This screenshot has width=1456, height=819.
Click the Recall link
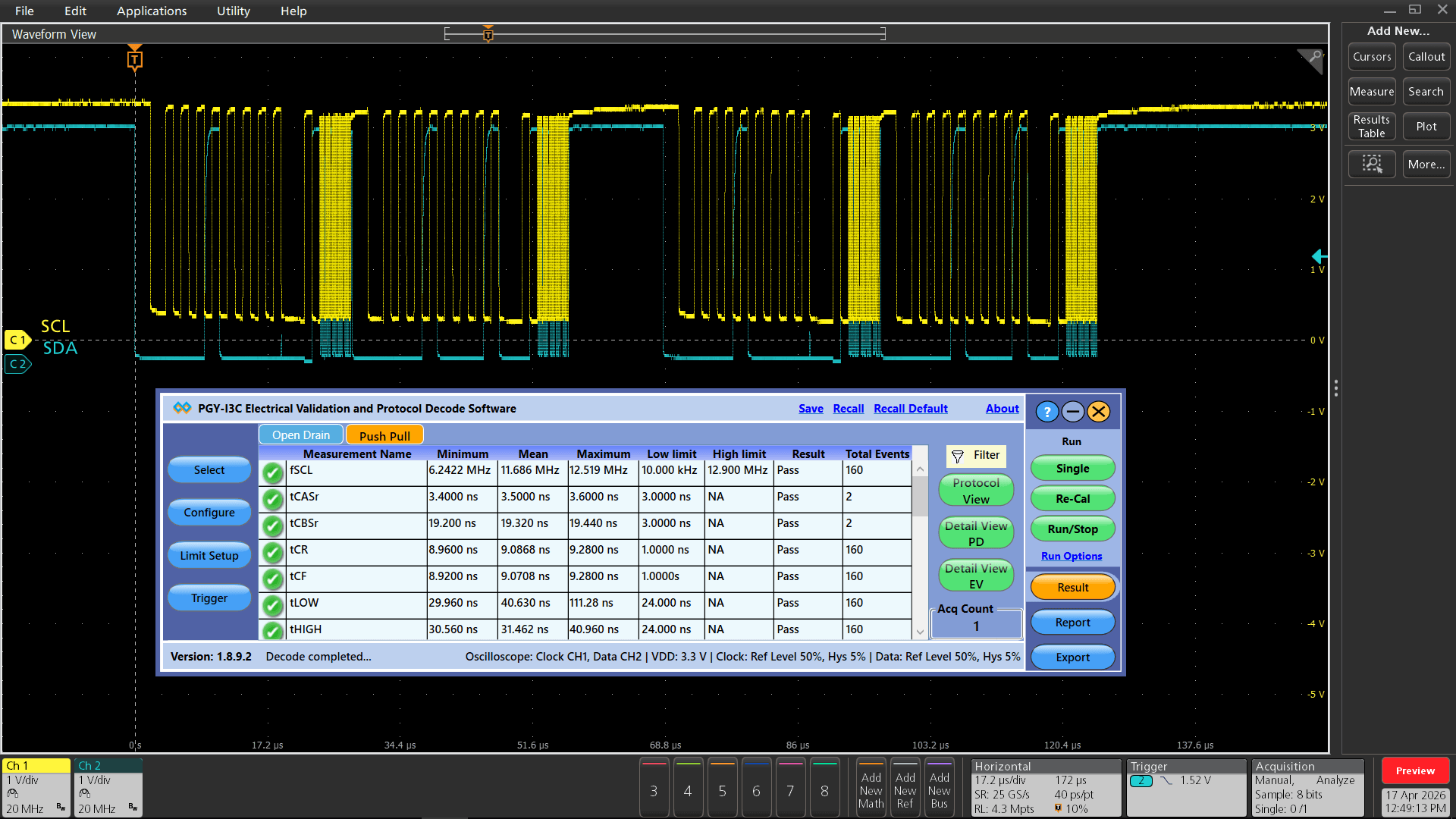pos(848,408)
